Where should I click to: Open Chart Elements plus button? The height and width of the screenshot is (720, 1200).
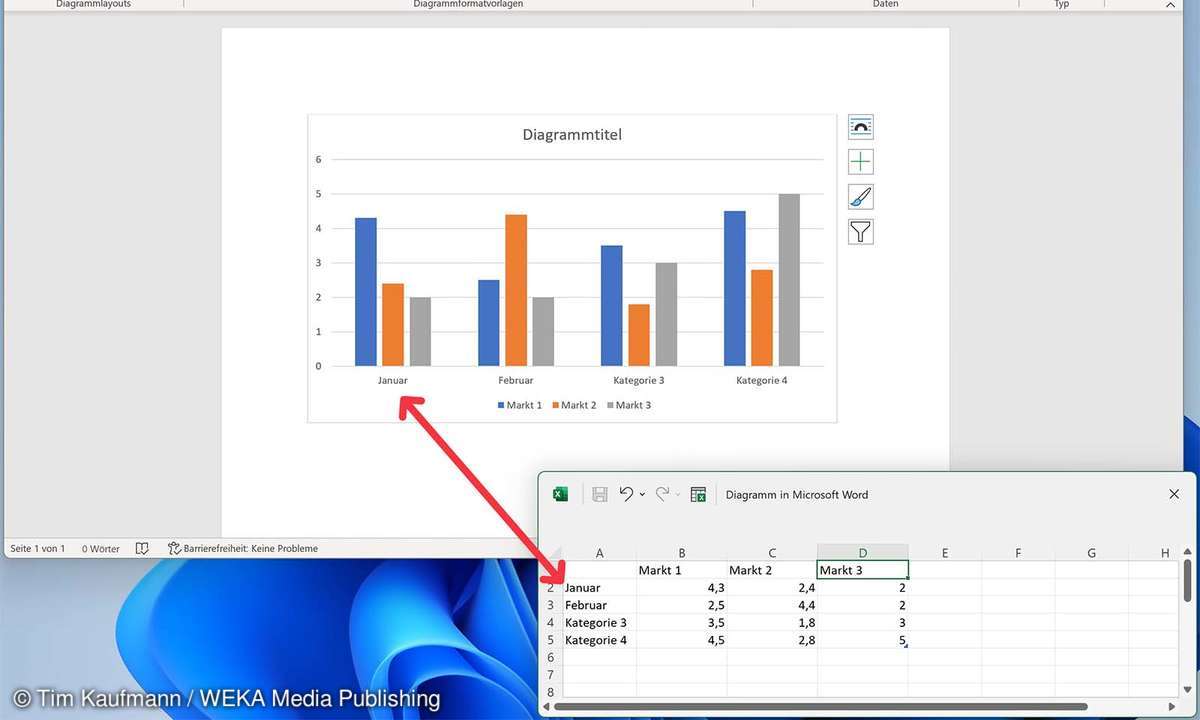(x=860, y=162)
